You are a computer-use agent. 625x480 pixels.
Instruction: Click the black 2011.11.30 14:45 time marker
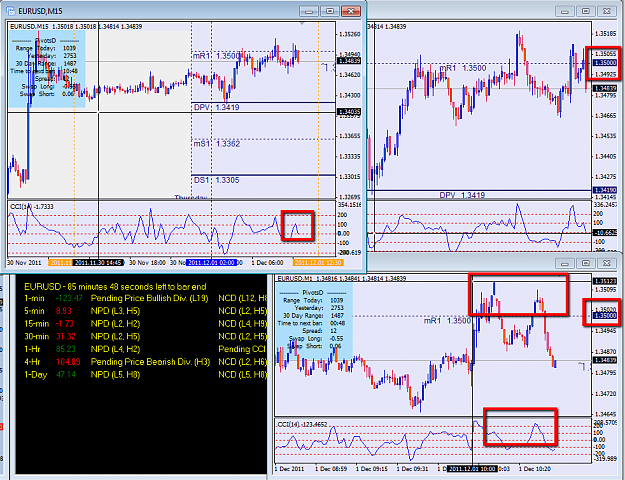click(98, 263)
